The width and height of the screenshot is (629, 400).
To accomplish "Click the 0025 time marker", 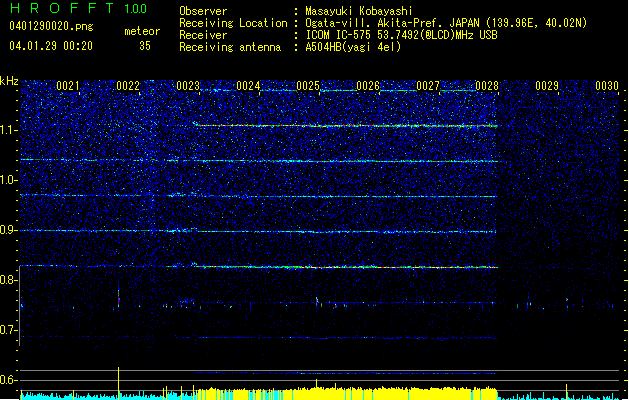I will (x=308, y=86).
